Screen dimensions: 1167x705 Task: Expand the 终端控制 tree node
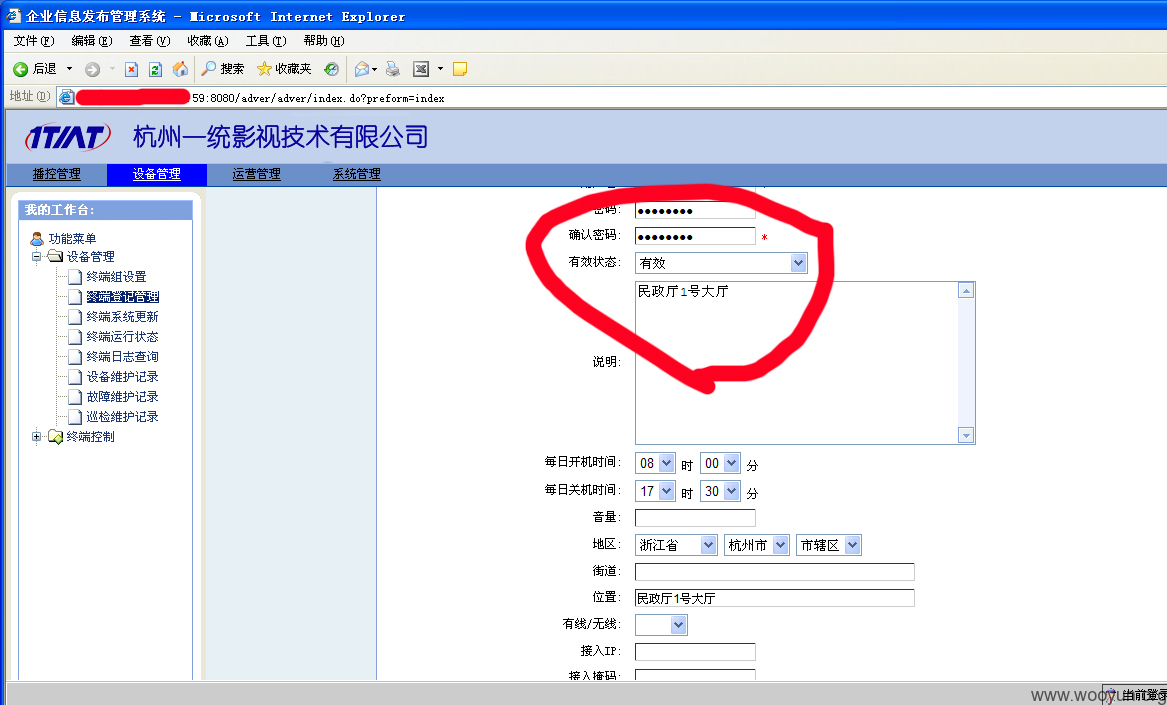[x=36, y=436]
